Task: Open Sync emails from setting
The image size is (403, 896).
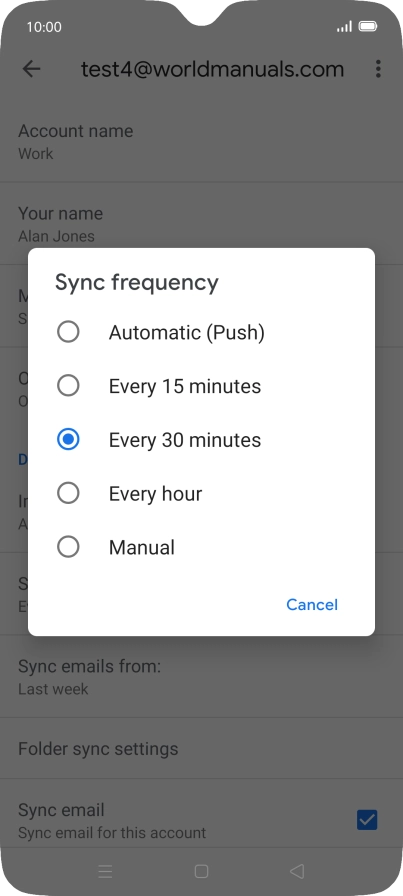Action: pos(201,677)
